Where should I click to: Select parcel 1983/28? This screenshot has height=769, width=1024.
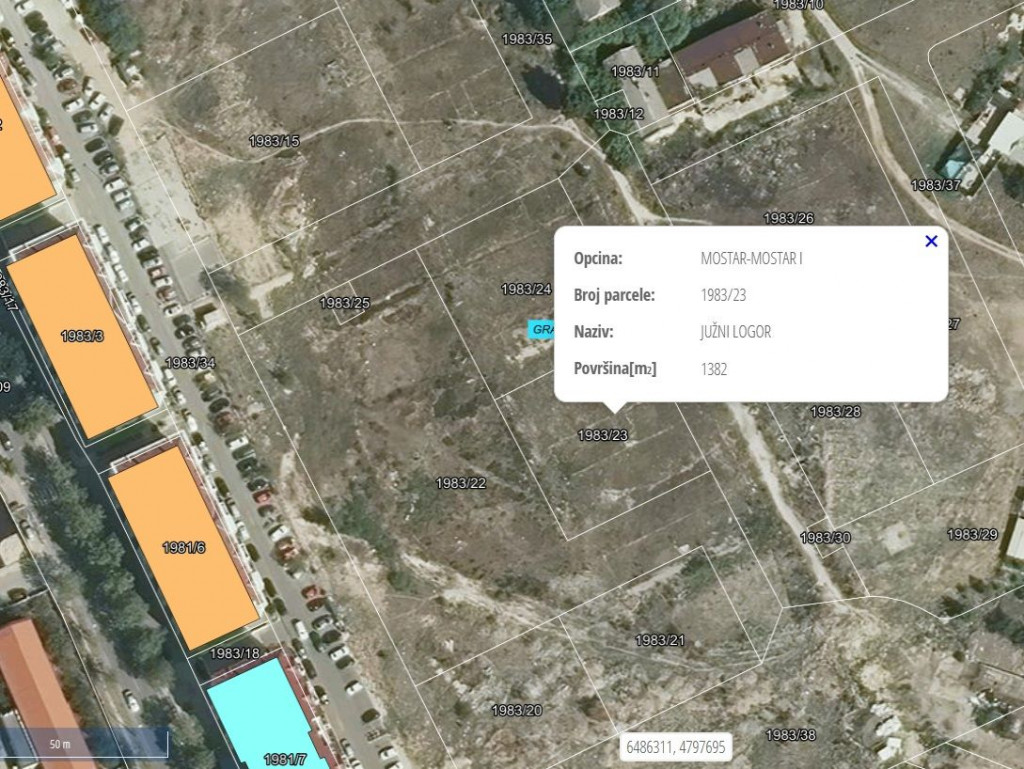point(835,411)
